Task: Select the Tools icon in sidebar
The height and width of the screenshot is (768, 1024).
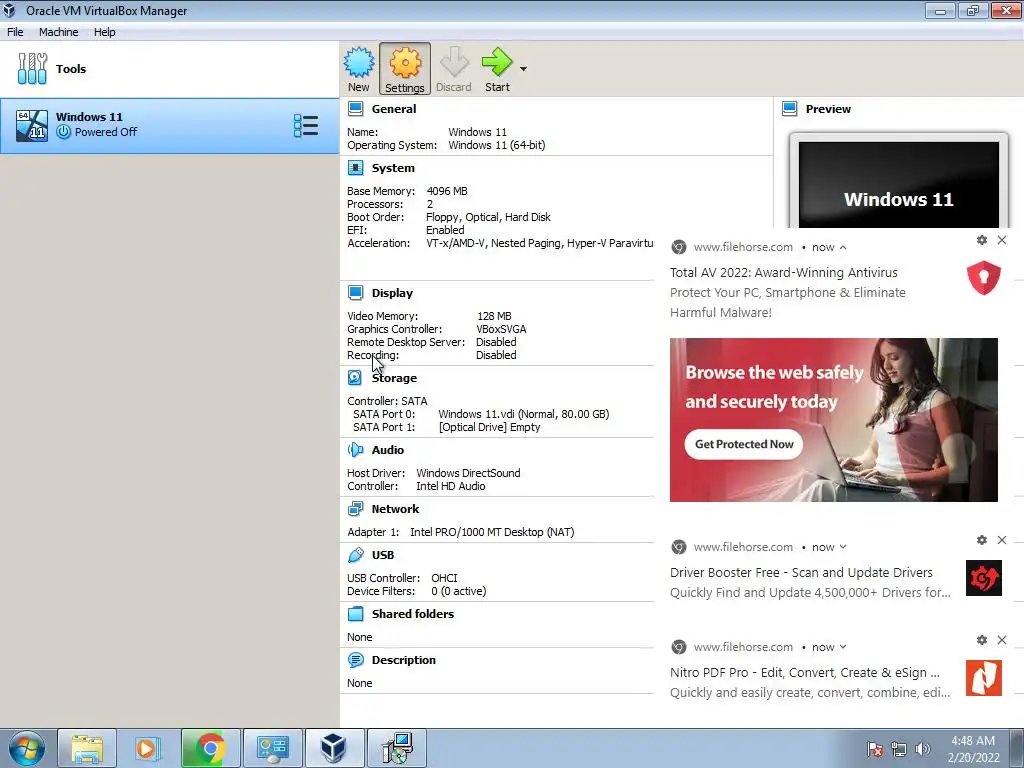Action: (x=32, y=69)
